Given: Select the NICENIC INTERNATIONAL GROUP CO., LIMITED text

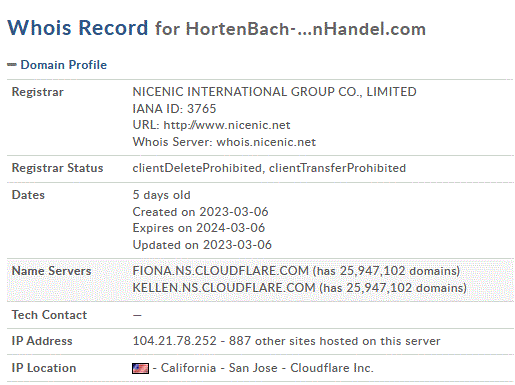Looking at the screenshot, I should [x=274, y=92].
